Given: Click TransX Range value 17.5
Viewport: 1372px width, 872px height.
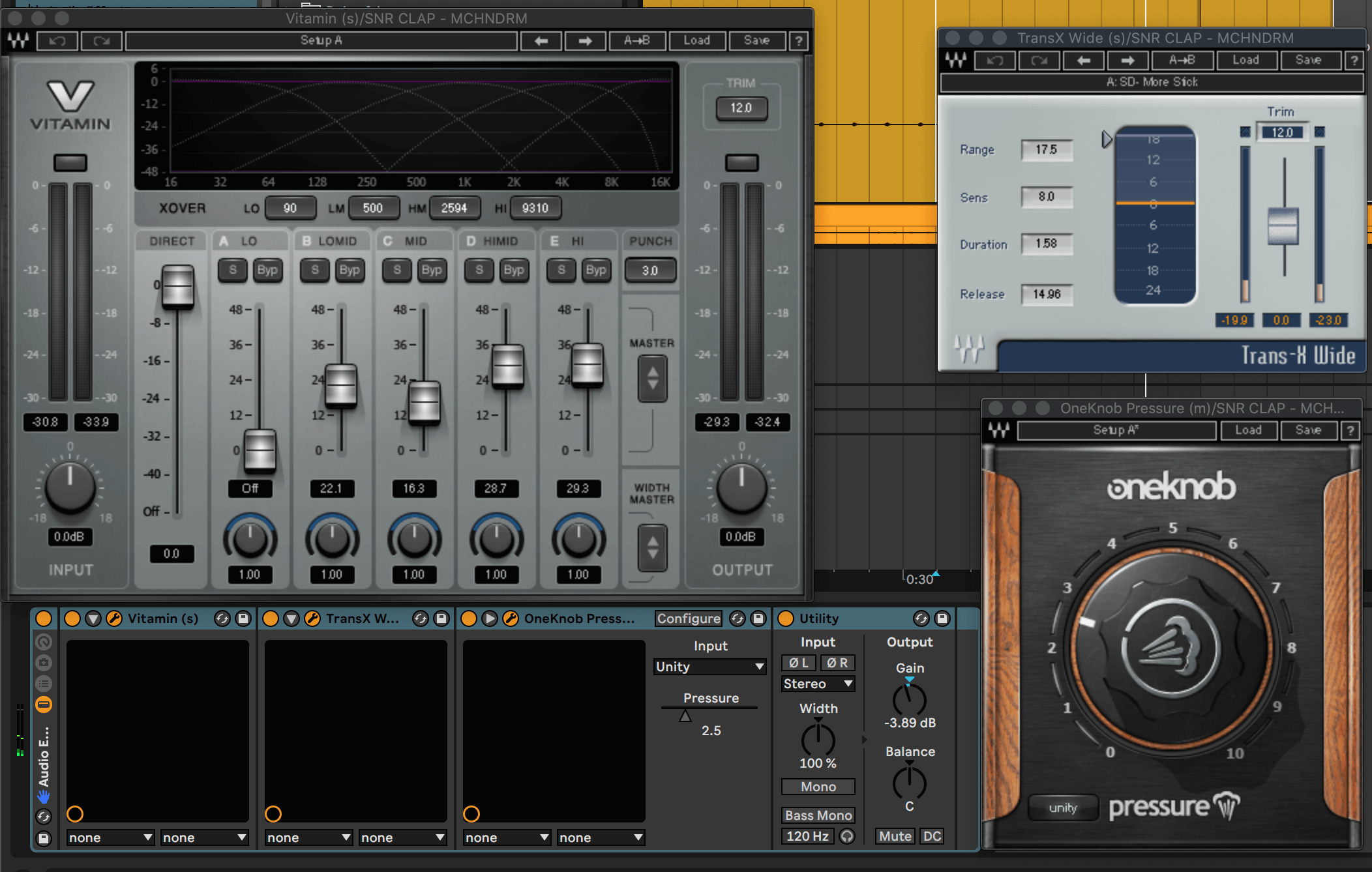Looking at the screenshot, I should point(1047,149).
